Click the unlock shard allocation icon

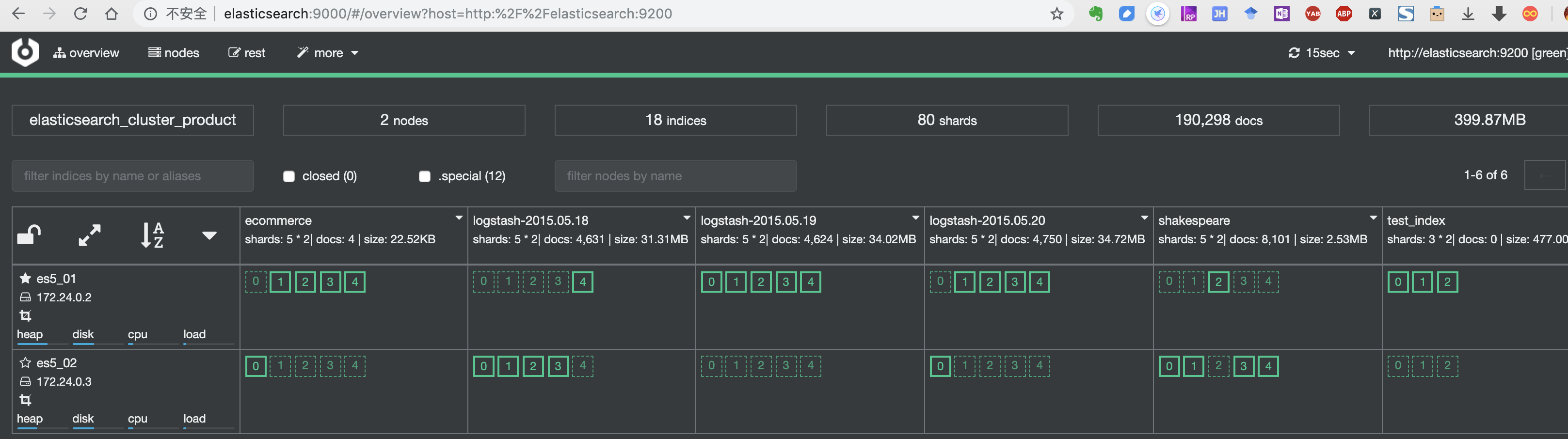click(29, 235)
